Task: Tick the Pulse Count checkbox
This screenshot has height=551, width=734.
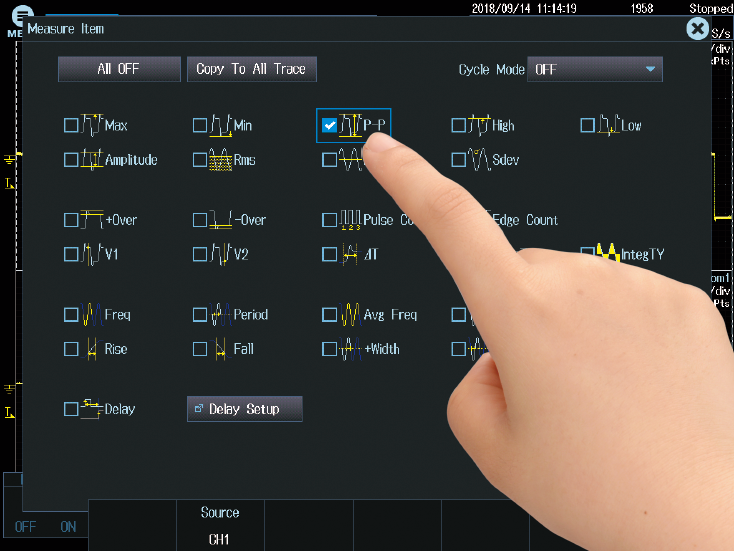Action: [x=330, y=220]
